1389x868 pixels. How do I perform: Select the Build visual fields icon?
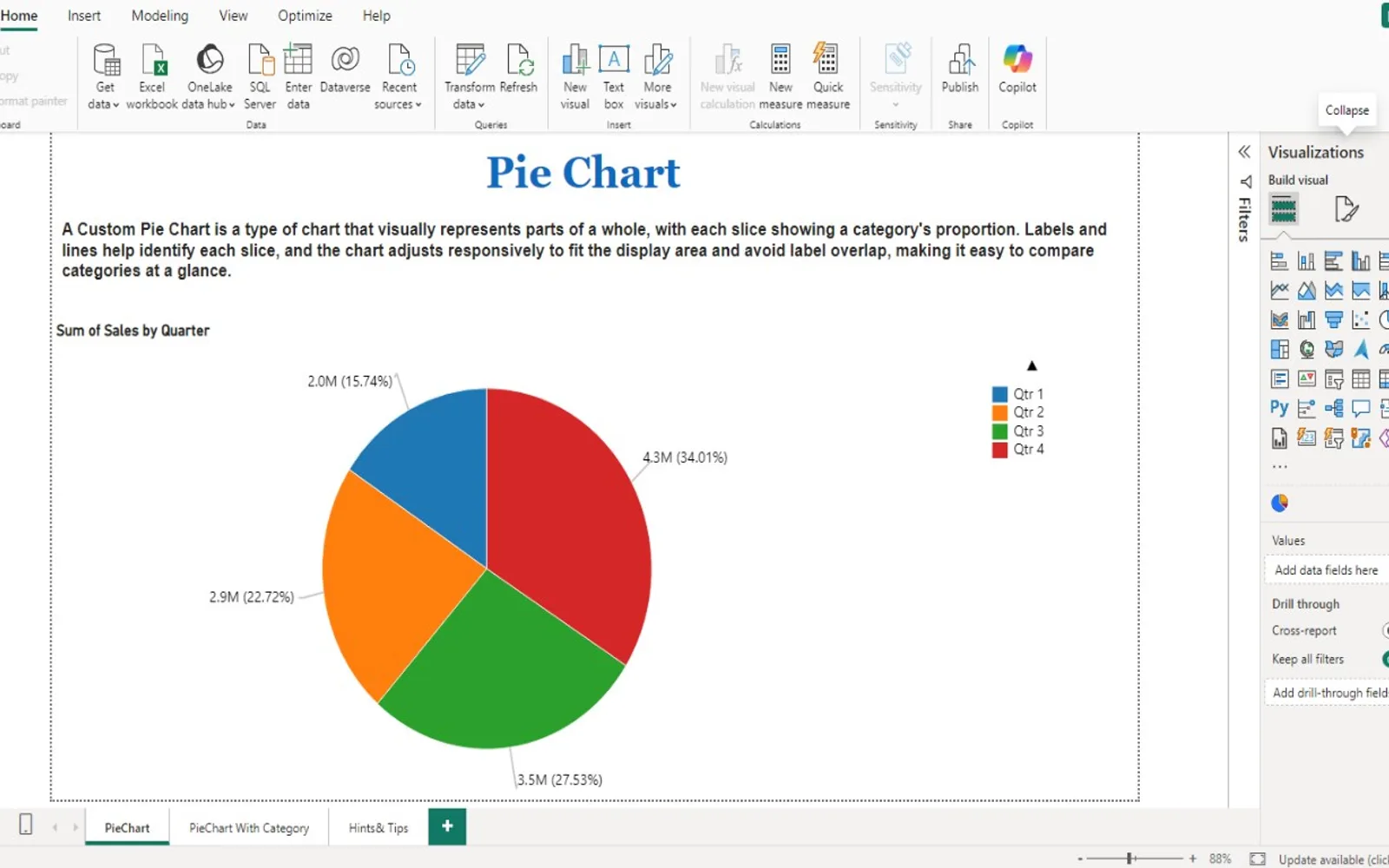[x=1283, y=209]
